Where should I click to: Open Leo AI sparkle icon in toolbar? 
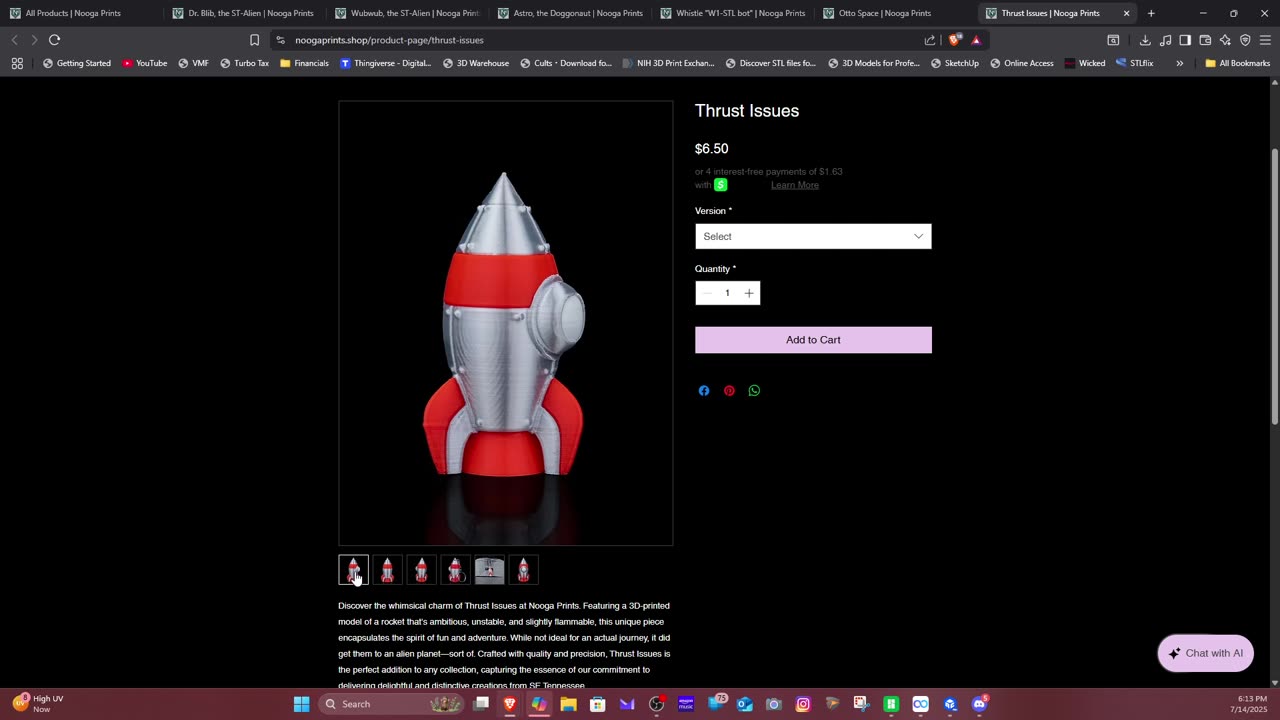[1225, 40]
